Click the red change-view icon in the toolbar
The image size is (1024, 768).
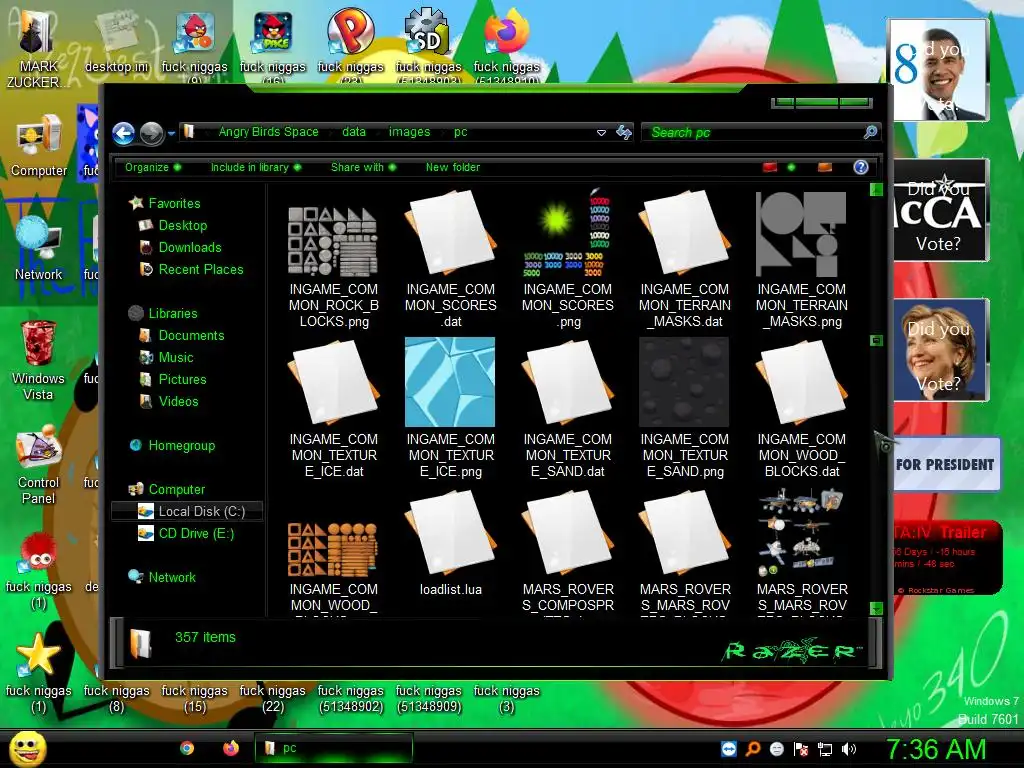click(x=770, y=167)
